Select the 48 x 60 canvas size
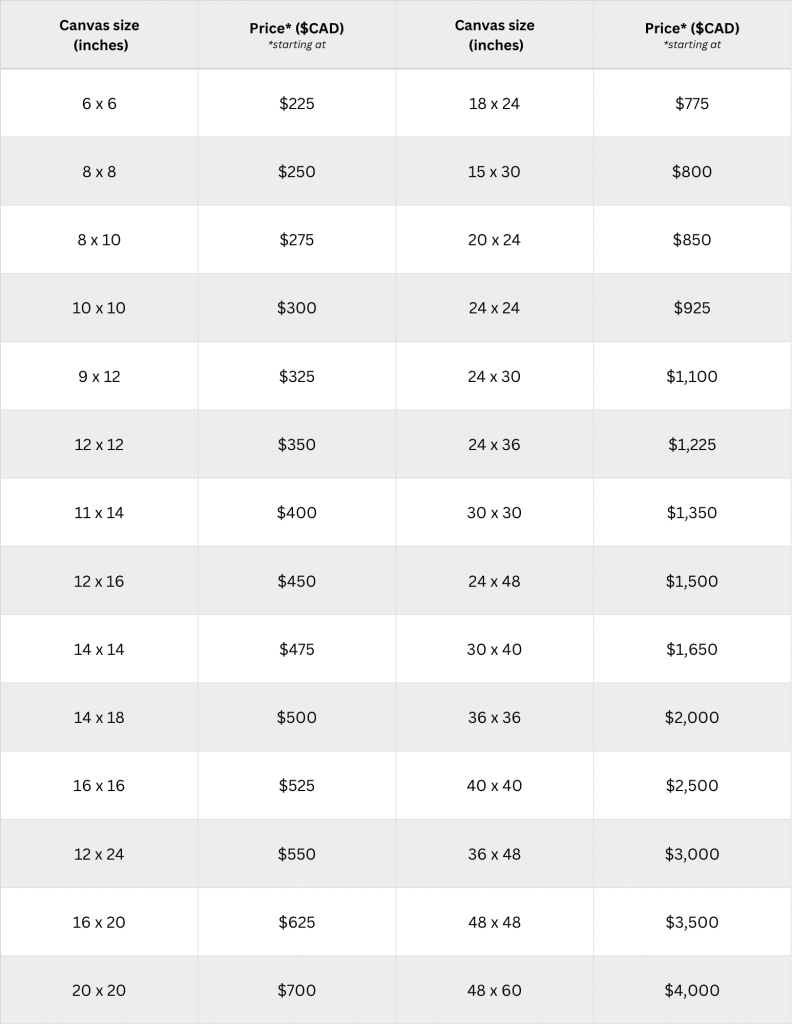This screenshot has width=792, height=1024. pyautogui.click(x=494, y=991)
